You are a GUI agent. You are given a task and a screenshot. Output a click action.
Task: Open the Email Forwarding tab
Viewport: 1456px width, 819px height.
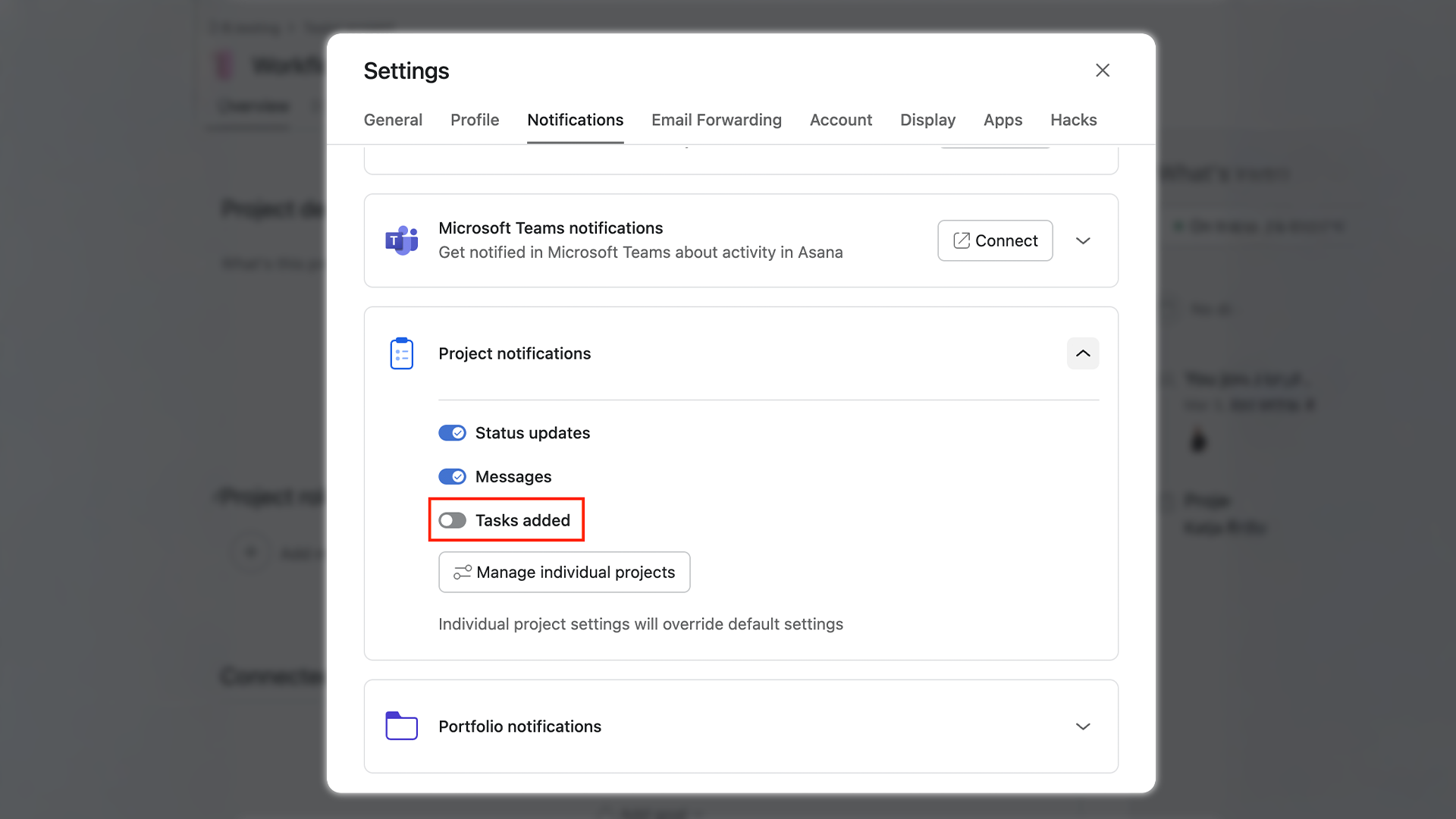tap(716, 120)
